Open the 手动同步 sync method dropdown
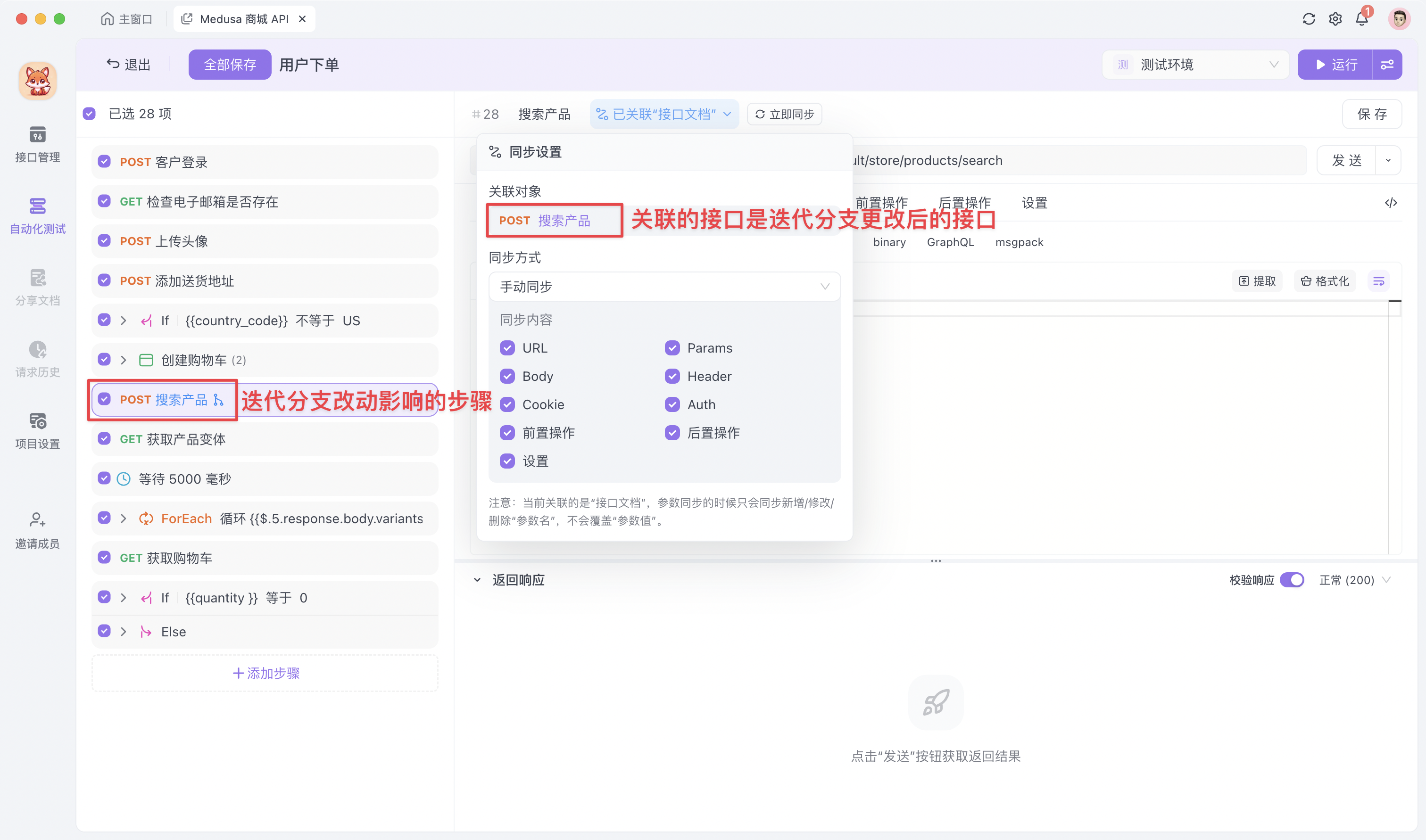Image resolution: width=1426 pixels, height=840 pixels. pos(664,287)
